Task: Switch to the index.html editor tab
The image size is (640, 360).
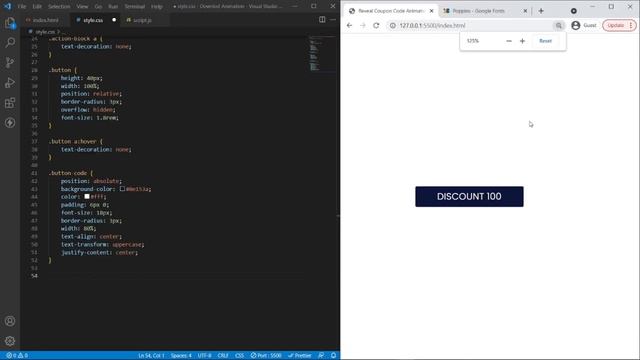Action: coord(45,20)
